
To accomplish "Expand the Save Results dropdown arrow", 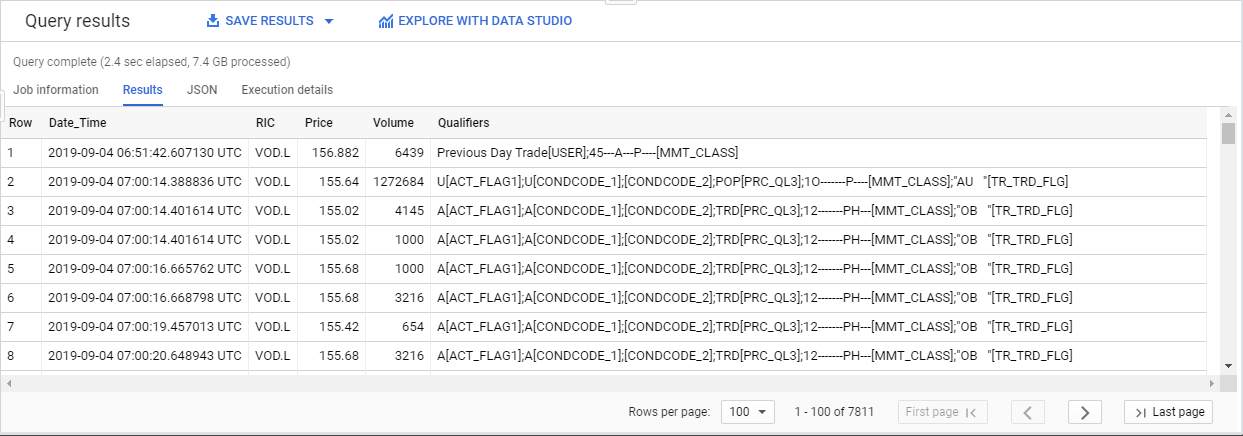I will click(329, 21).
